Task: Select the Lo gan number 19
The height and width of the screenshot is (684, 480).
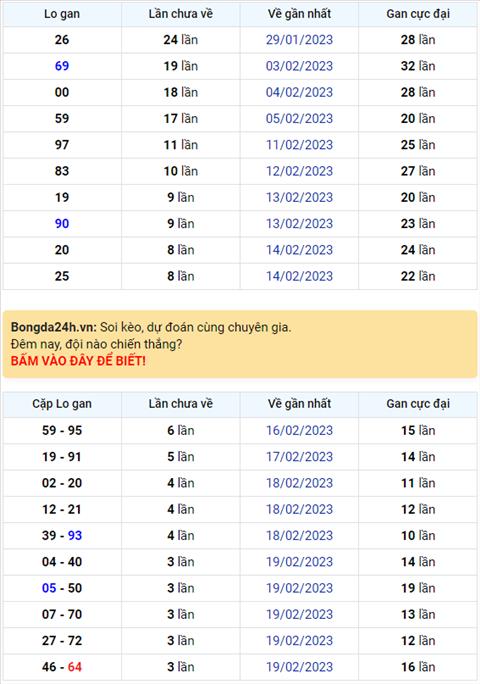Action: [x=62, y=197]
